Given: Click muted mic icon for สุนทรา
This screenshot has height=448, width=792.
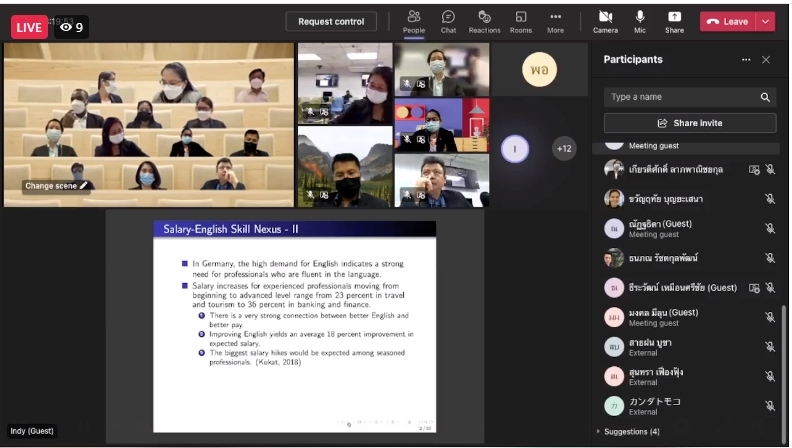Looking at the screenshot, I should (770, 376).
